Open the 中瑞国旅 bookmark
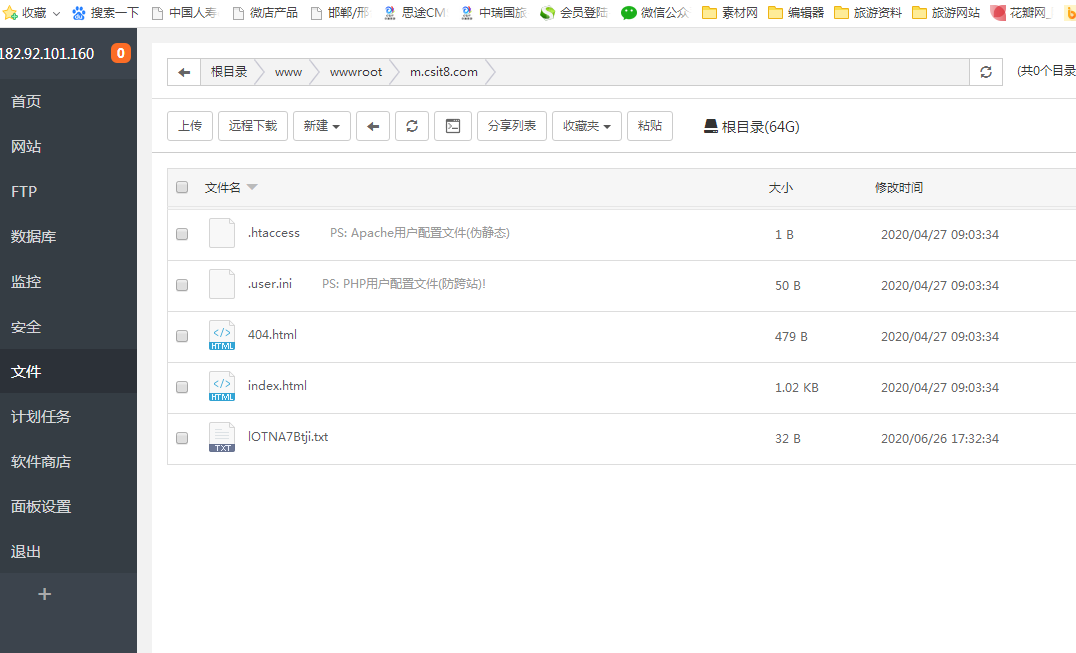 point(493,13)
